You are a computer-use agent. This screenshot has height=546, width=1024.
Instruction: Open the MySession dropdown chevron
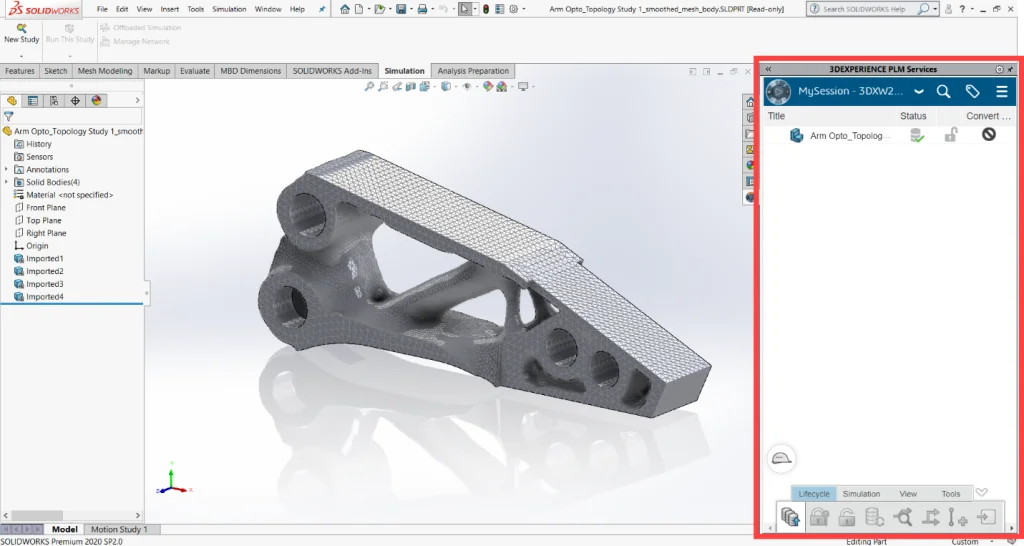(918, 92)
